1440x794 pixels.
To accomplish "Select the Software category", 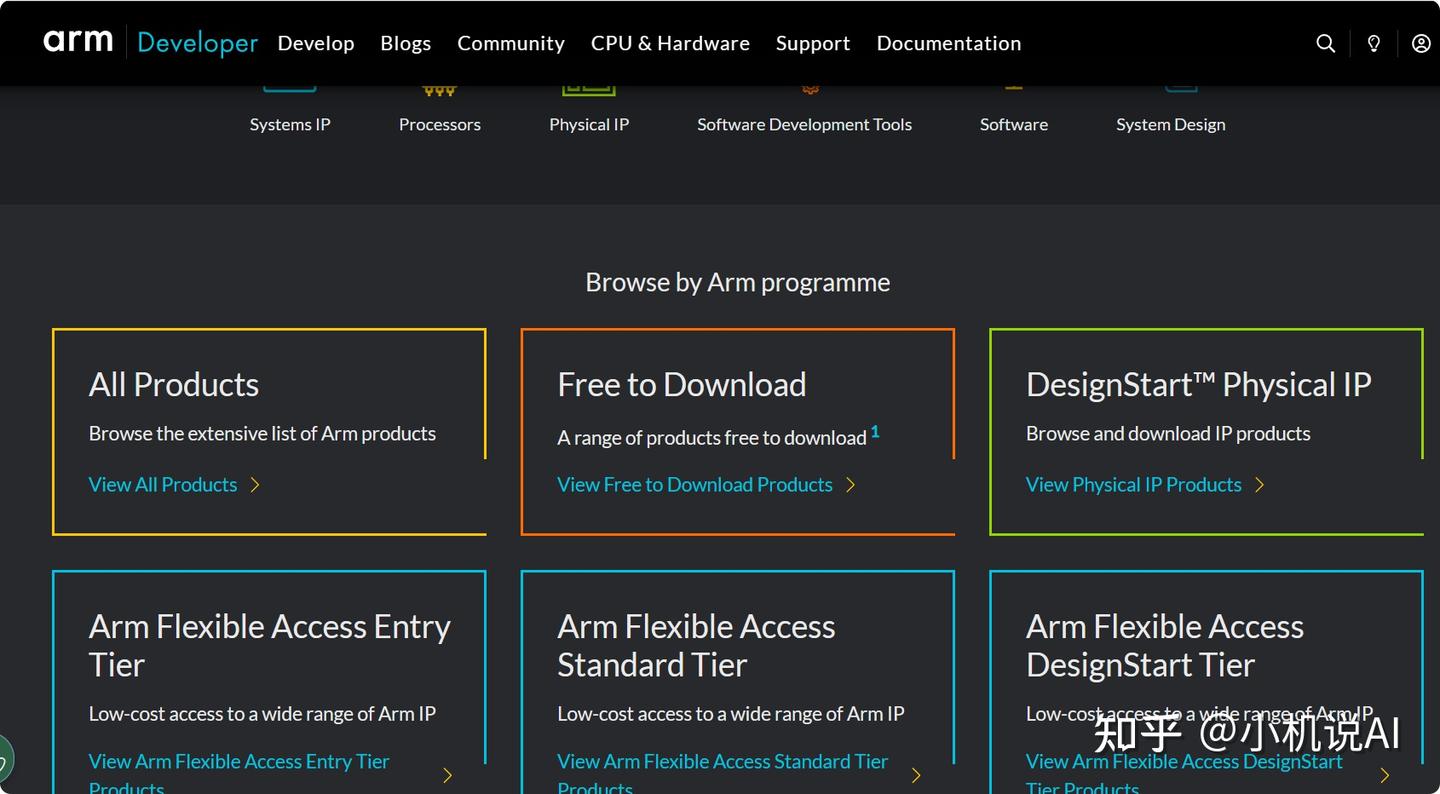I will 1014,124.
